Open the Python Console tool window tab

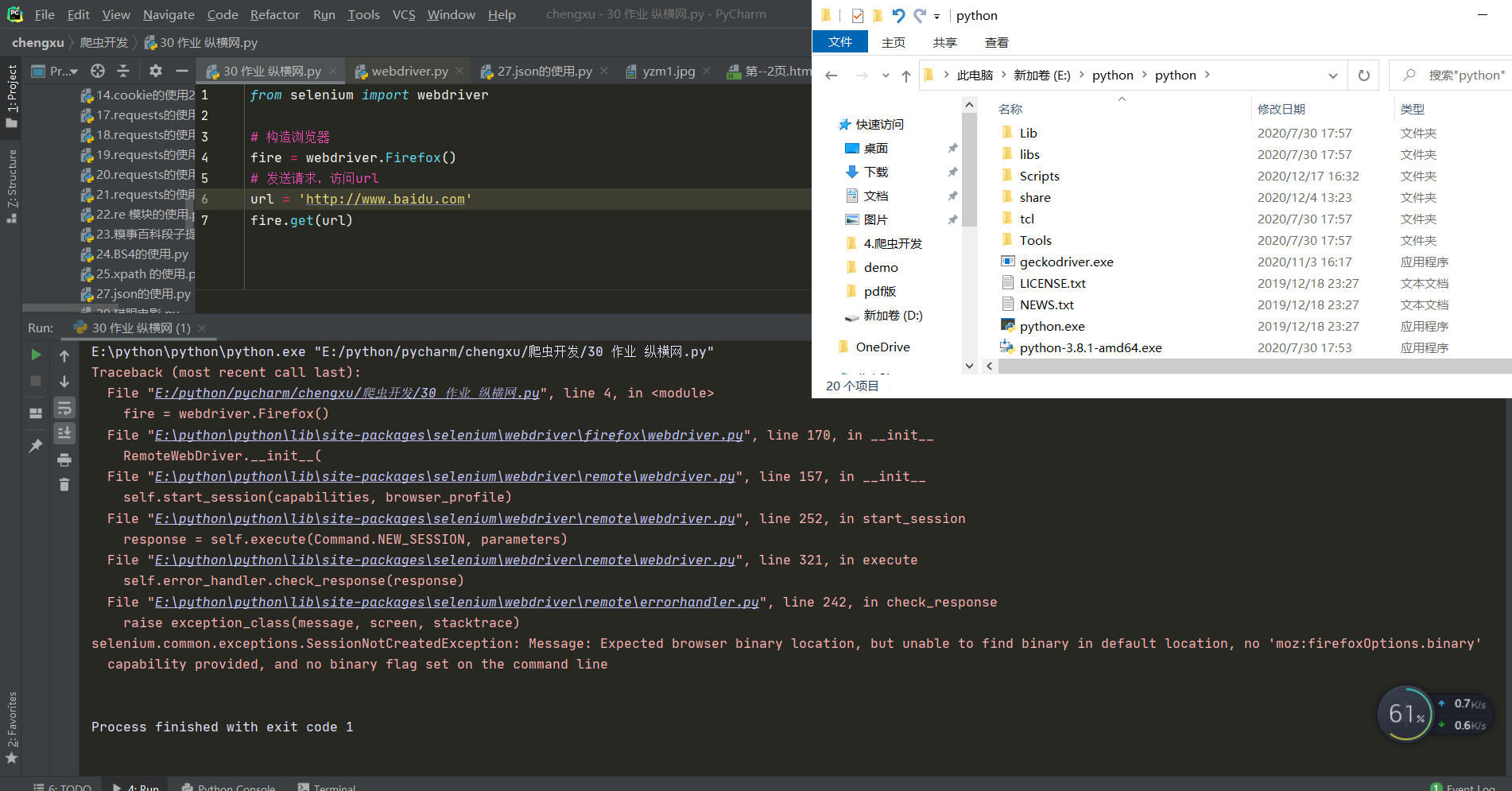229,786
